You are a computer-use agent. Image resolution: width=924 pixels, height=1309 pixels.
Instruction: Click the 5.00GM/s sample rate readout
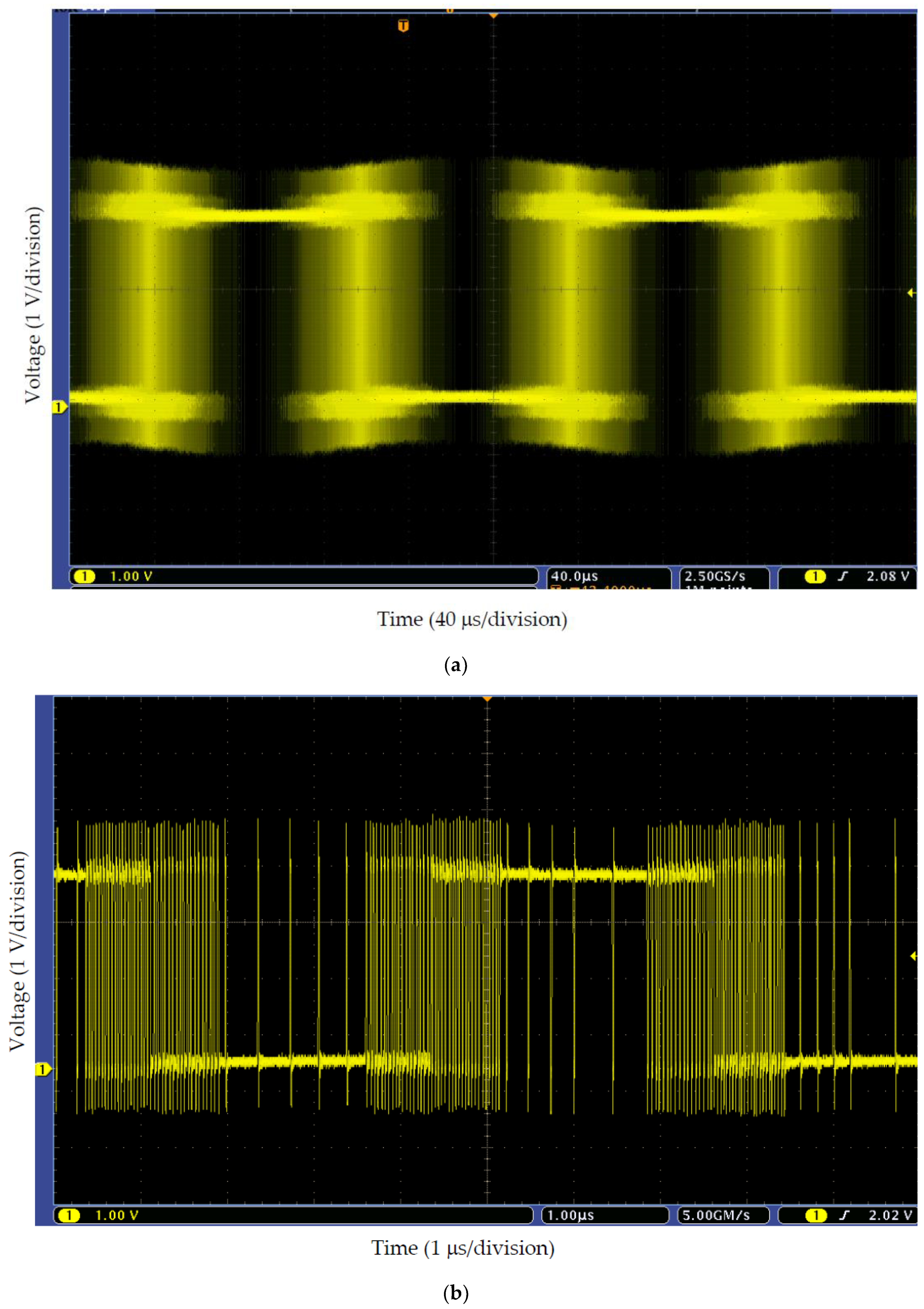point(716,1216)
